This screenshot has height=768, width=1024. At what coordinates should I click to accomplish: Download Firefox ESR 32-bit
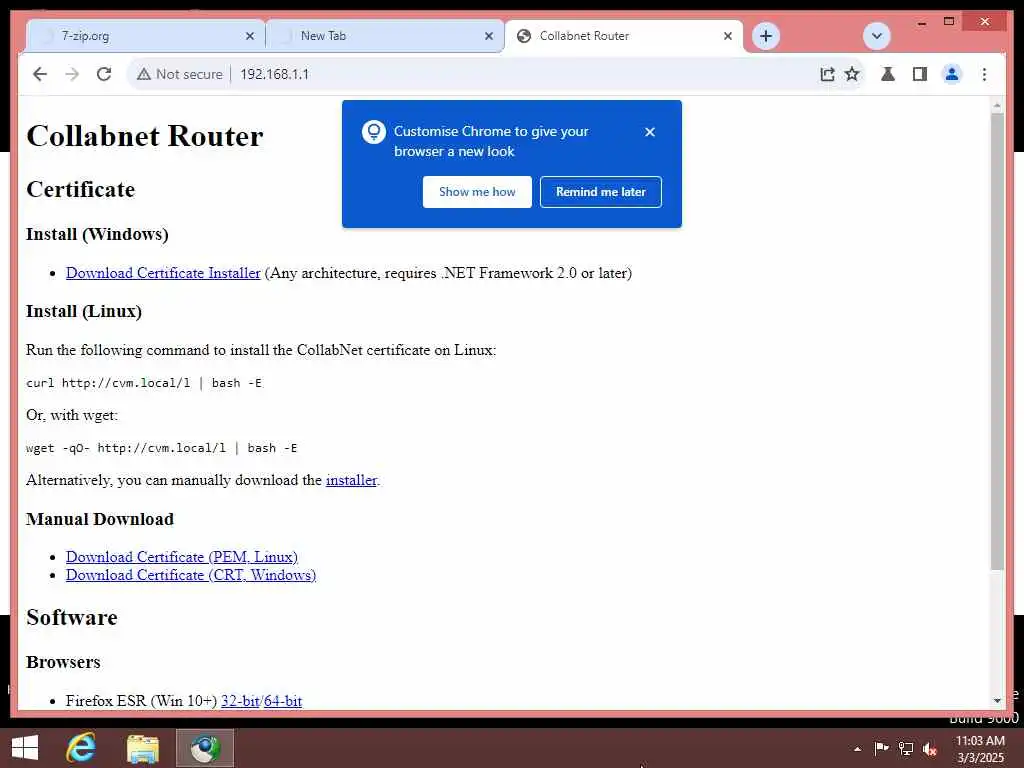click(240, 701)
